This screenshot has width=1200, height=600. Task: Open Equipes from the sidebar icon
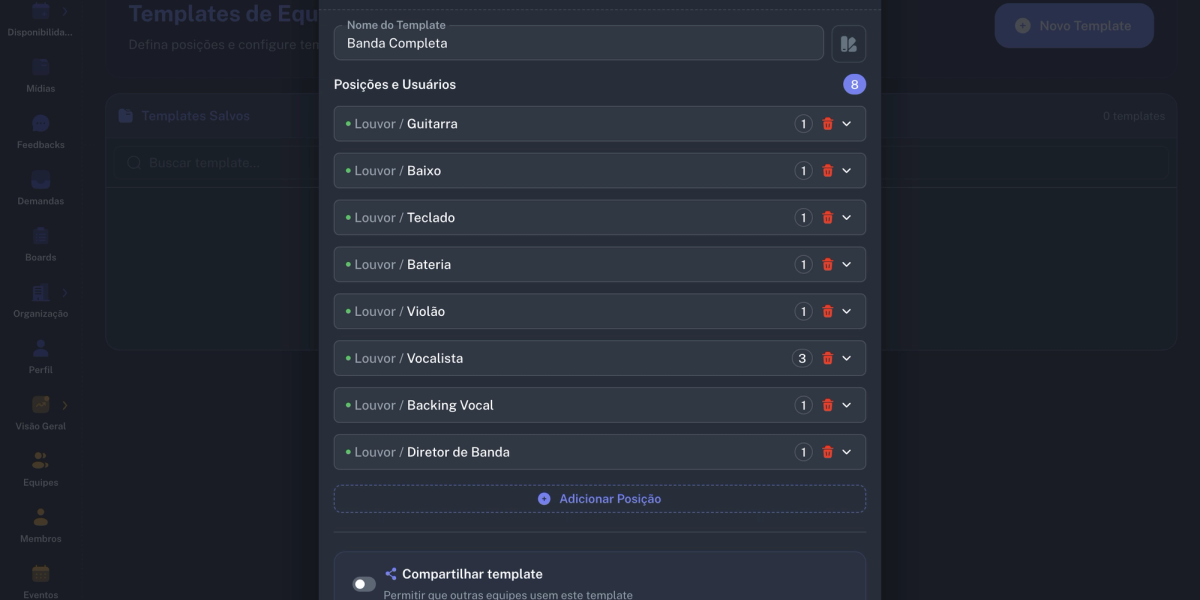click(x=40, y=460)
